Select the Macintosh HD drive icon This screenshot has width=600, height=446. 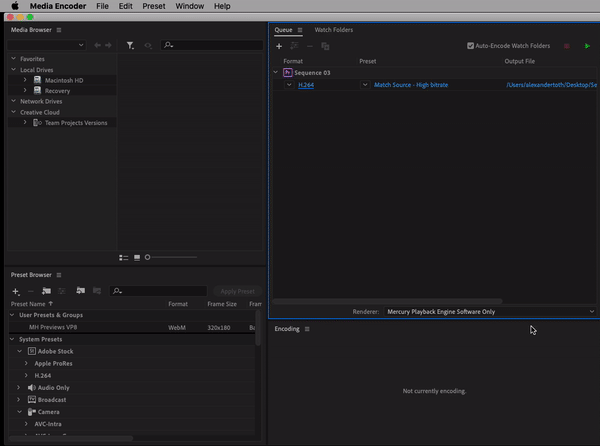(37, 80)
